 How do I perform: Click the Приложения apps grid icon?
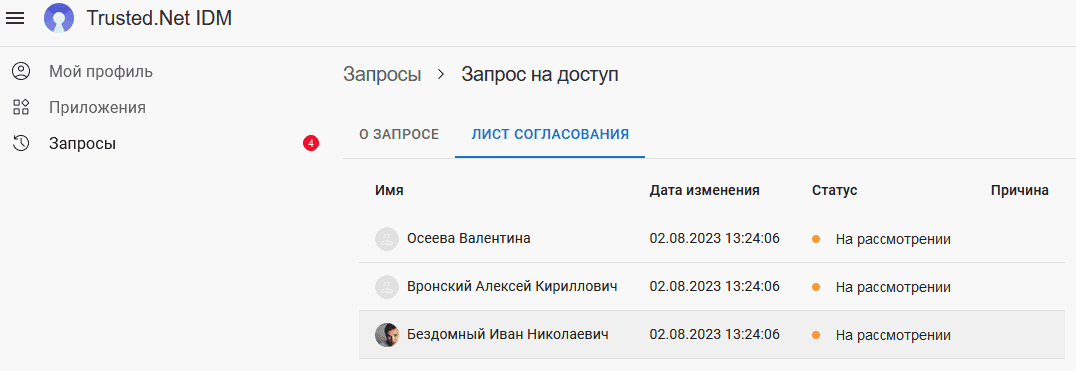21,107
